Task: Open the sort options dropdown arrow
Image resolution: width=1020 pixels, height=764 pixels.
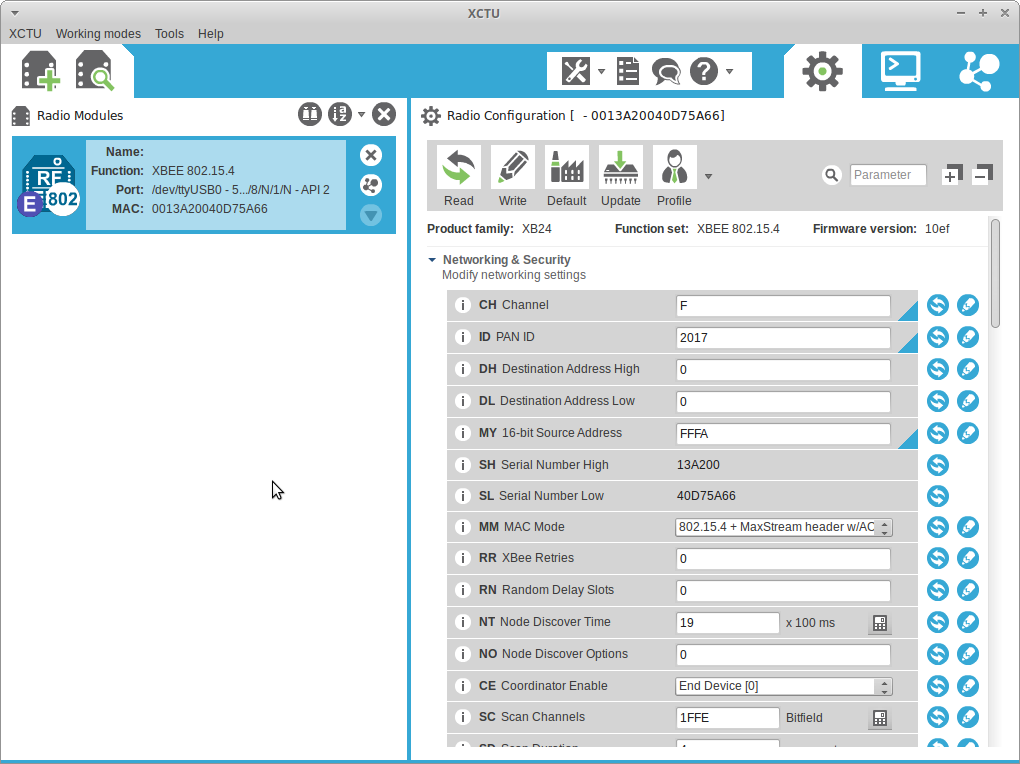Action: [x=362, y=115]
